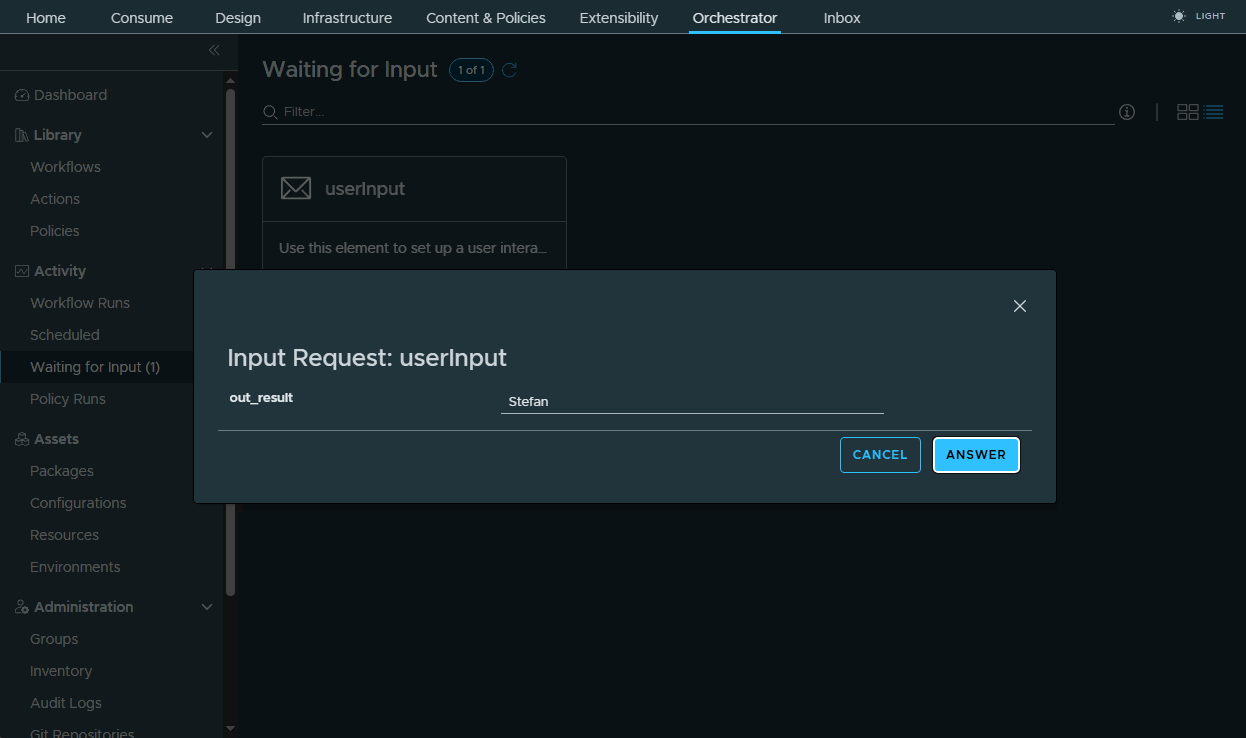Viewport: 1246px width, 738px height.
Task: Switch to card grid view
Action: [1187, 112]
